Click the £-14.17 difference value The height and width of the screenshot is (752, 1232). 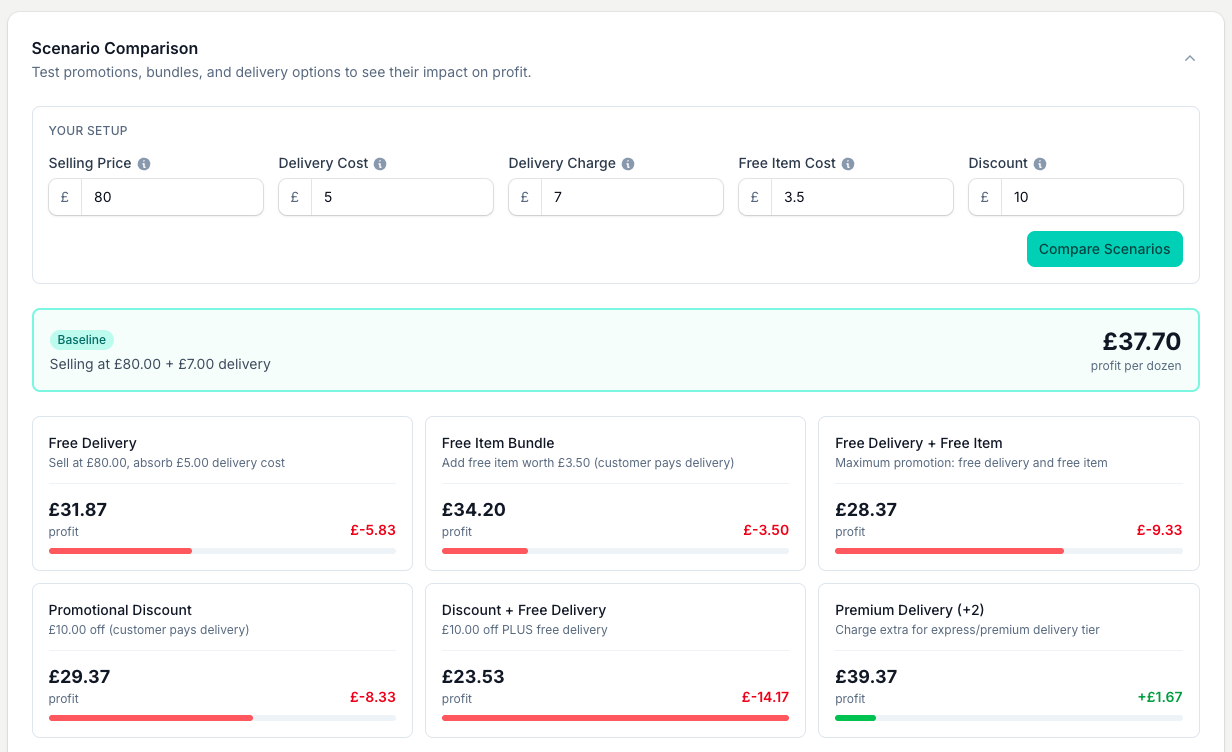(x=765, y=697)
